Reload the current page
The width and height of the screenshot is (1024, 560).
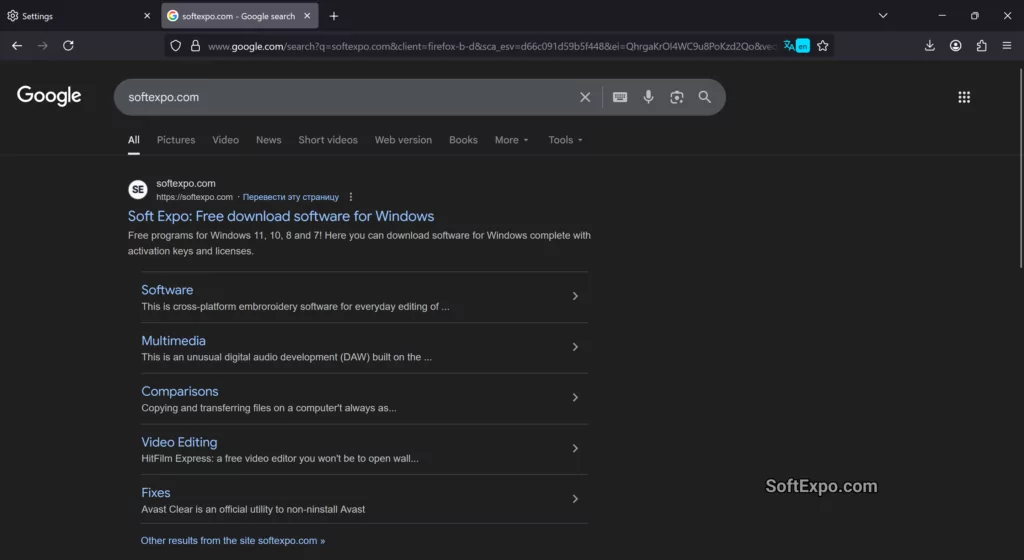click(68, 46)
